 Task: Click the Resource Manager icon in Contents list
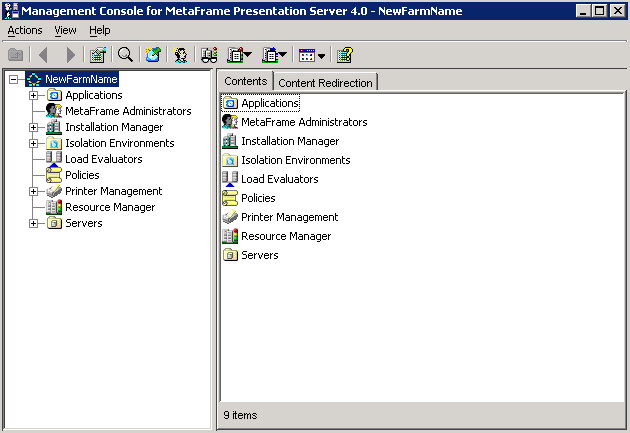tap(230, 236)
